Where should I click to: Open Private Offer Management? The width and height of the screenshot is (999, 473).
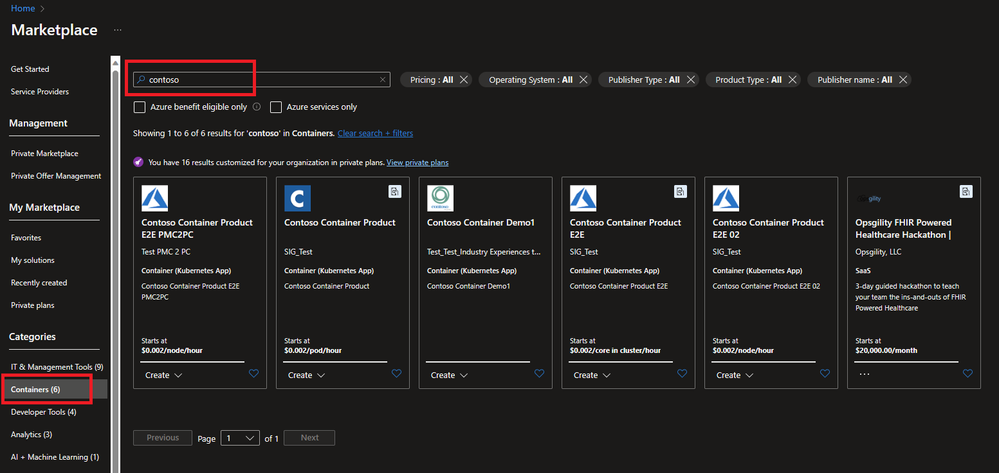[x=56, y=176]
